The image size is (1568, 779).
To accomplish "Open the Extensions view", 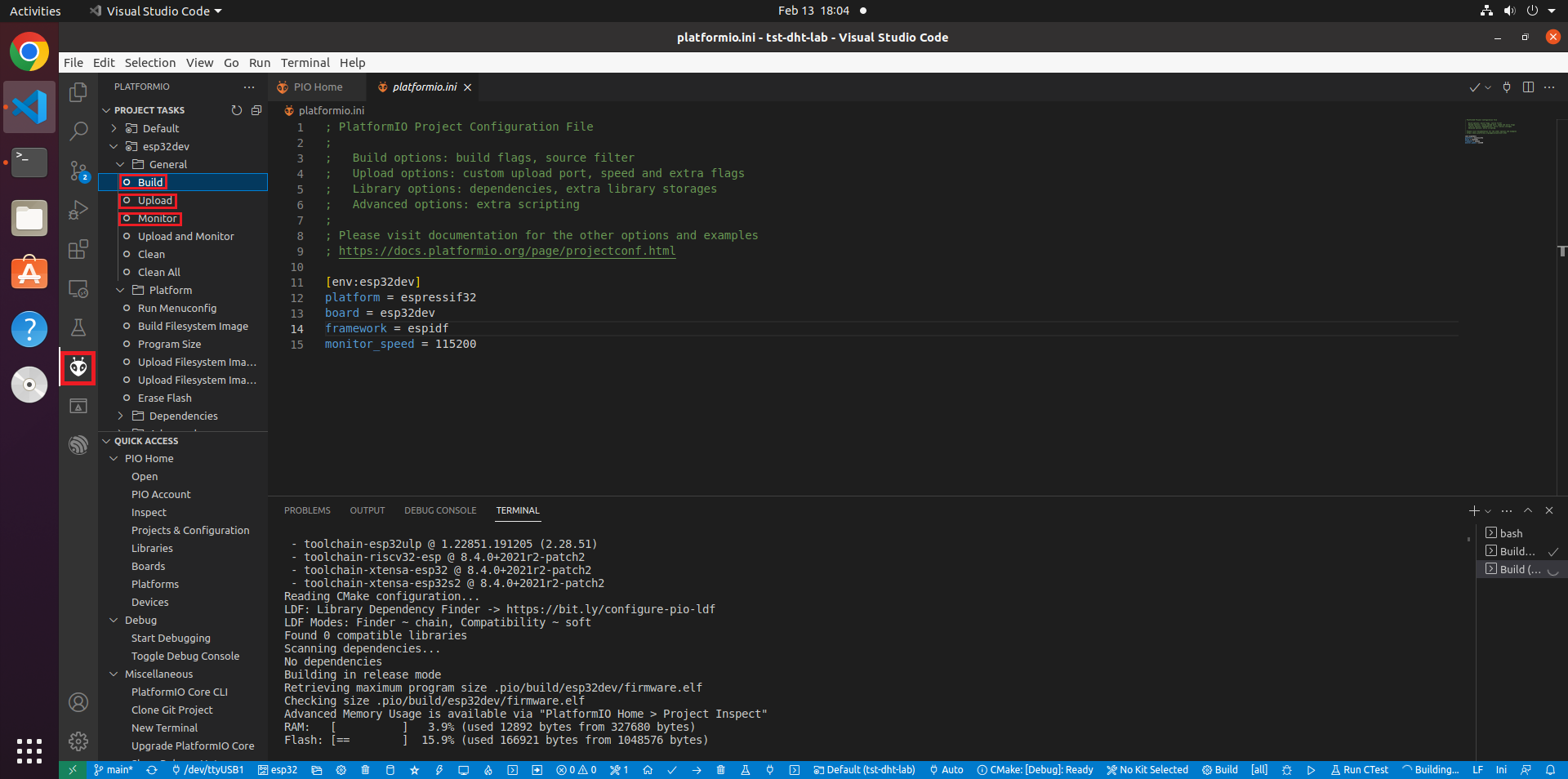I will (78, 249).
